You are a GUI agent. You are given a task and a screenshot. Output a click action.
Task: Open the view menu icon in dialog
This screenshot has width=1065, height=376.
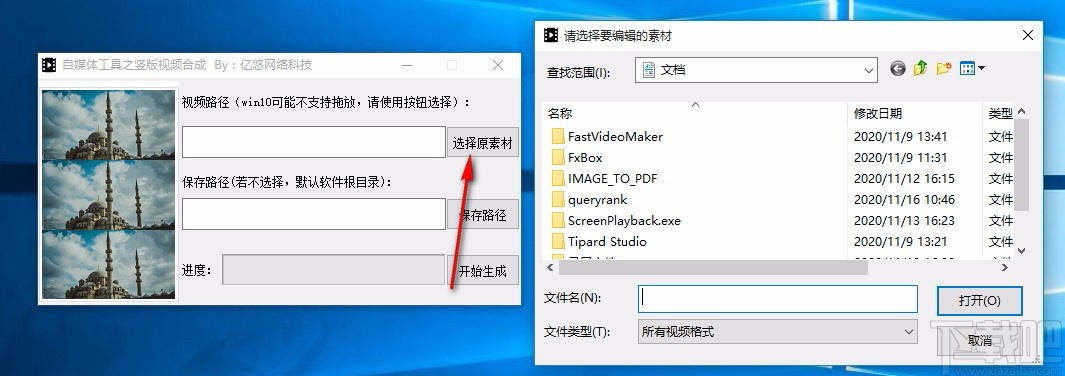click(967, 69)
